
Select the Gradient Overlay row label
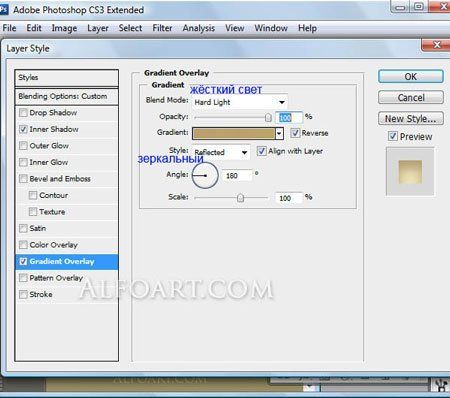62,261
